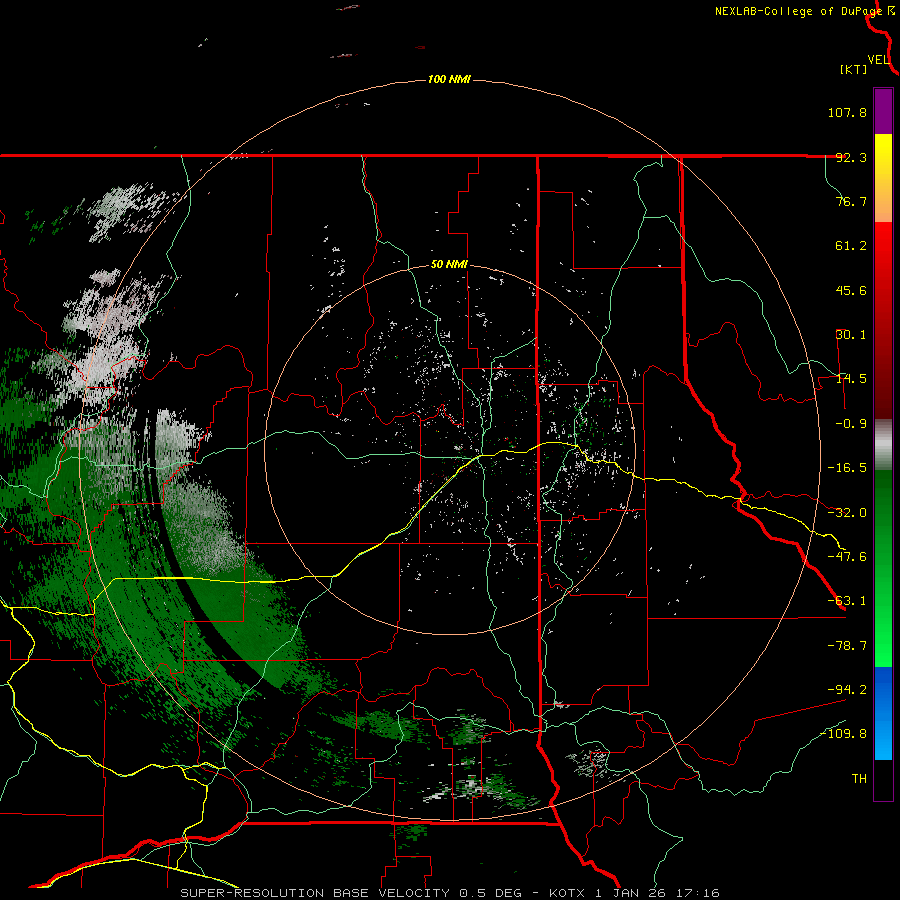Click the 30.1 velocity scale label

(x=851, y=335)
